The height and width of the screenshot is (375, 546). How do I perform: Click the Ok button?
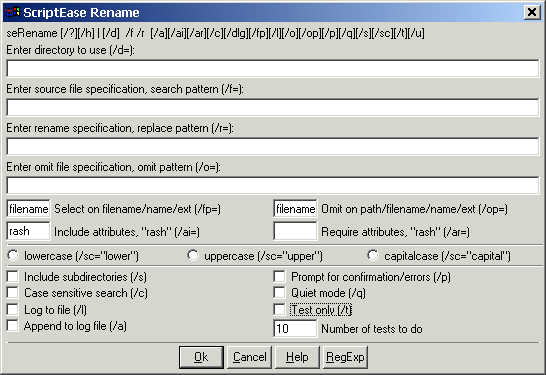201,357
